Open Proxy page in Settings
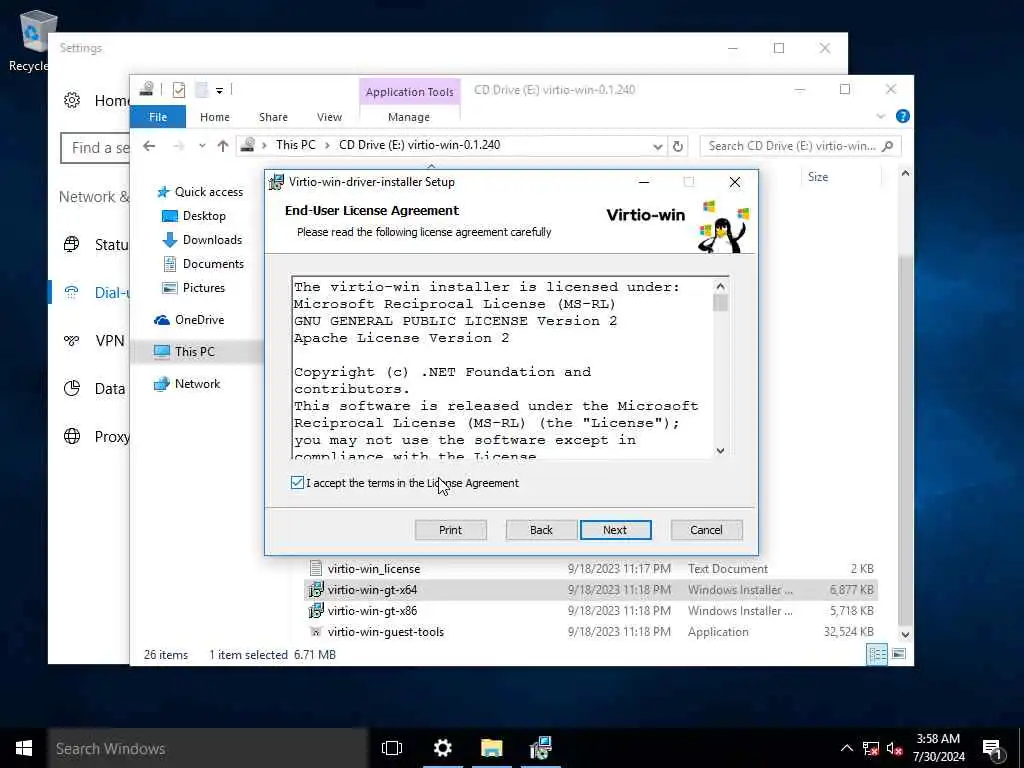Viewport: 1024px width, 768px height. click(x=95, y=436)
